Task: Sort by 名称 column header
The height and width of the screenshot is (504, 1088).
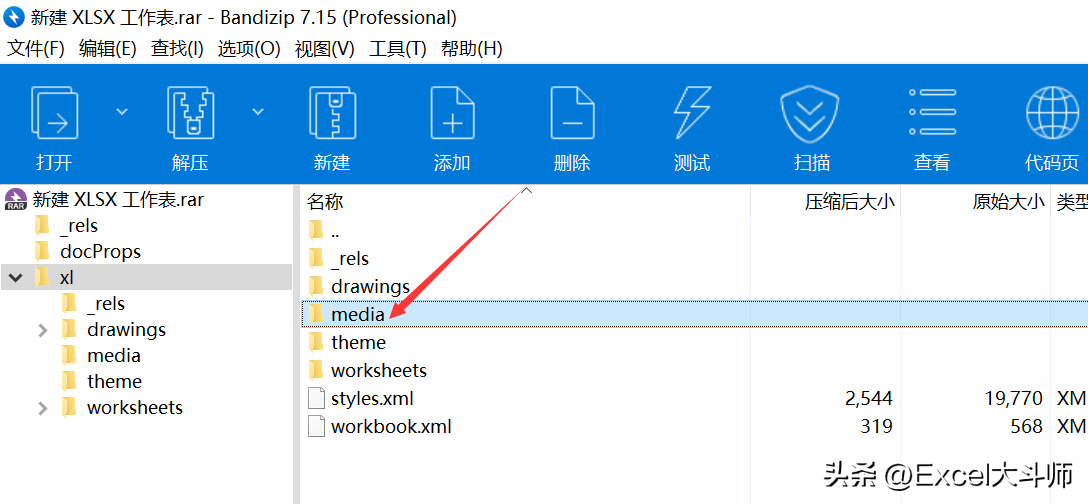Action: (x=325, y=201)
